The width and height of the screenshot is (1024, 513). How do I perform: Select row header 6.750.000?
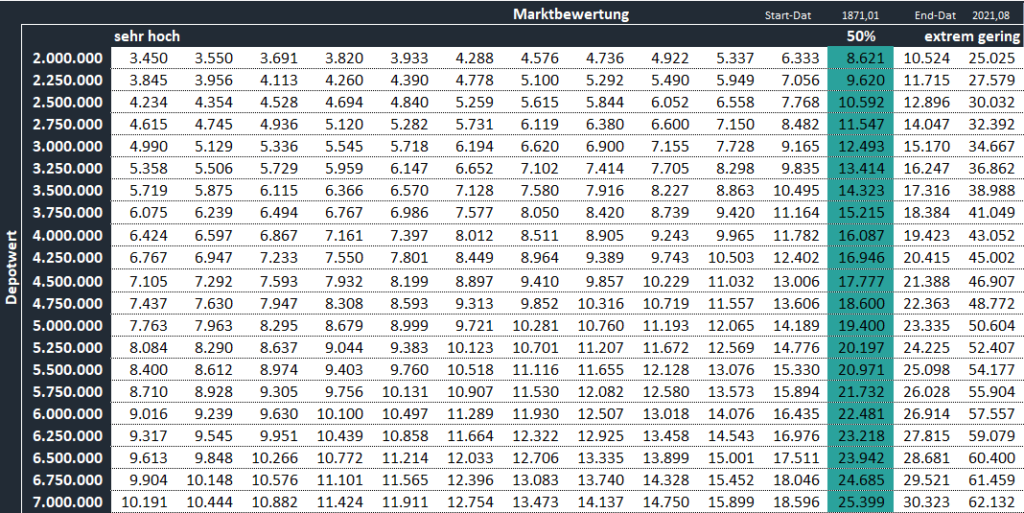point(68,480)
